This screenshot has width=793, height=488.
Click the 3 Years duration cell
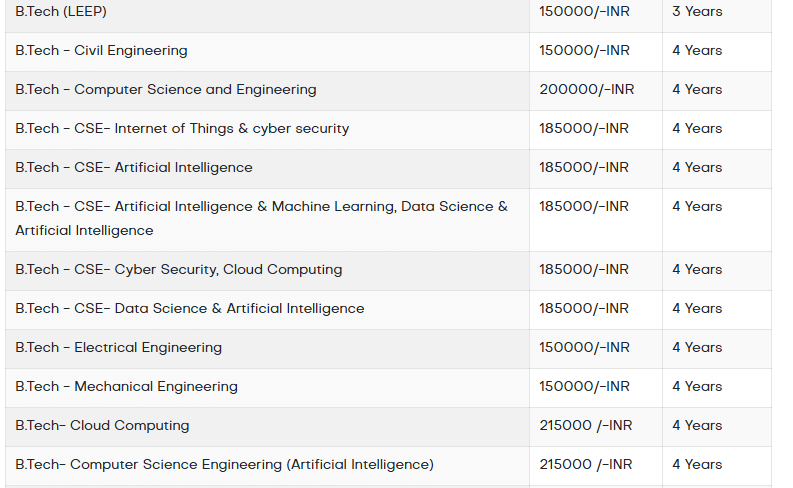[697, 12]
